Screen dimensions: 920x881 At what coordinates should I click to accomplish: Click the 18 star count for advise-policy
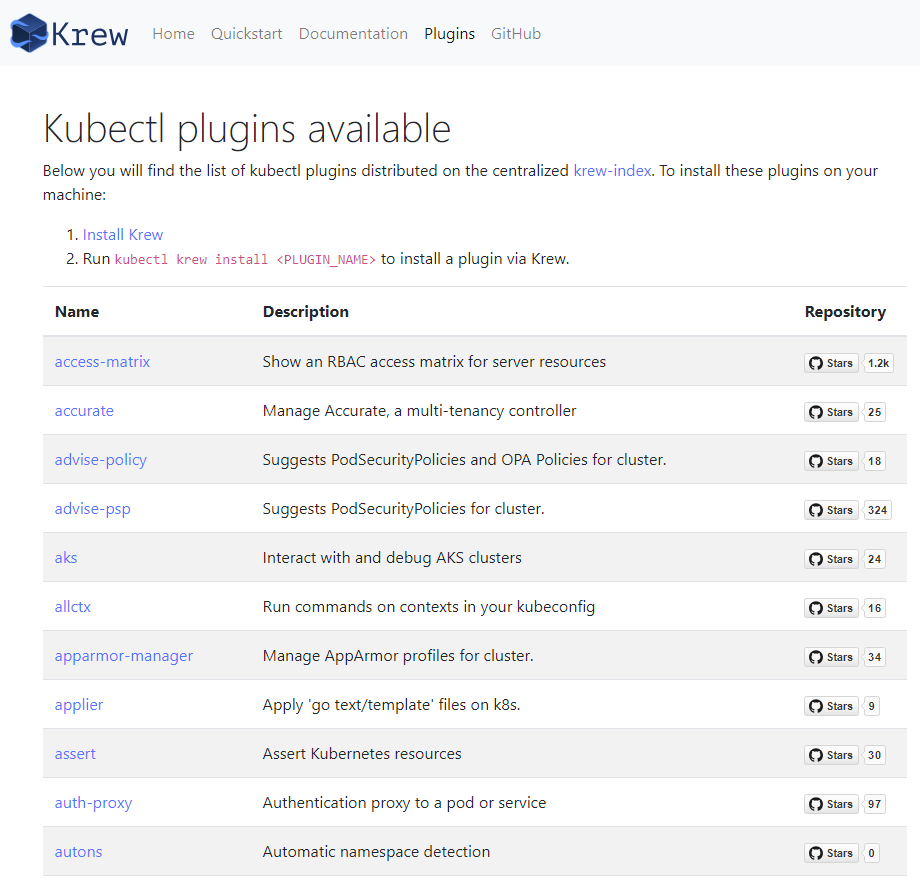pos(874,461)
